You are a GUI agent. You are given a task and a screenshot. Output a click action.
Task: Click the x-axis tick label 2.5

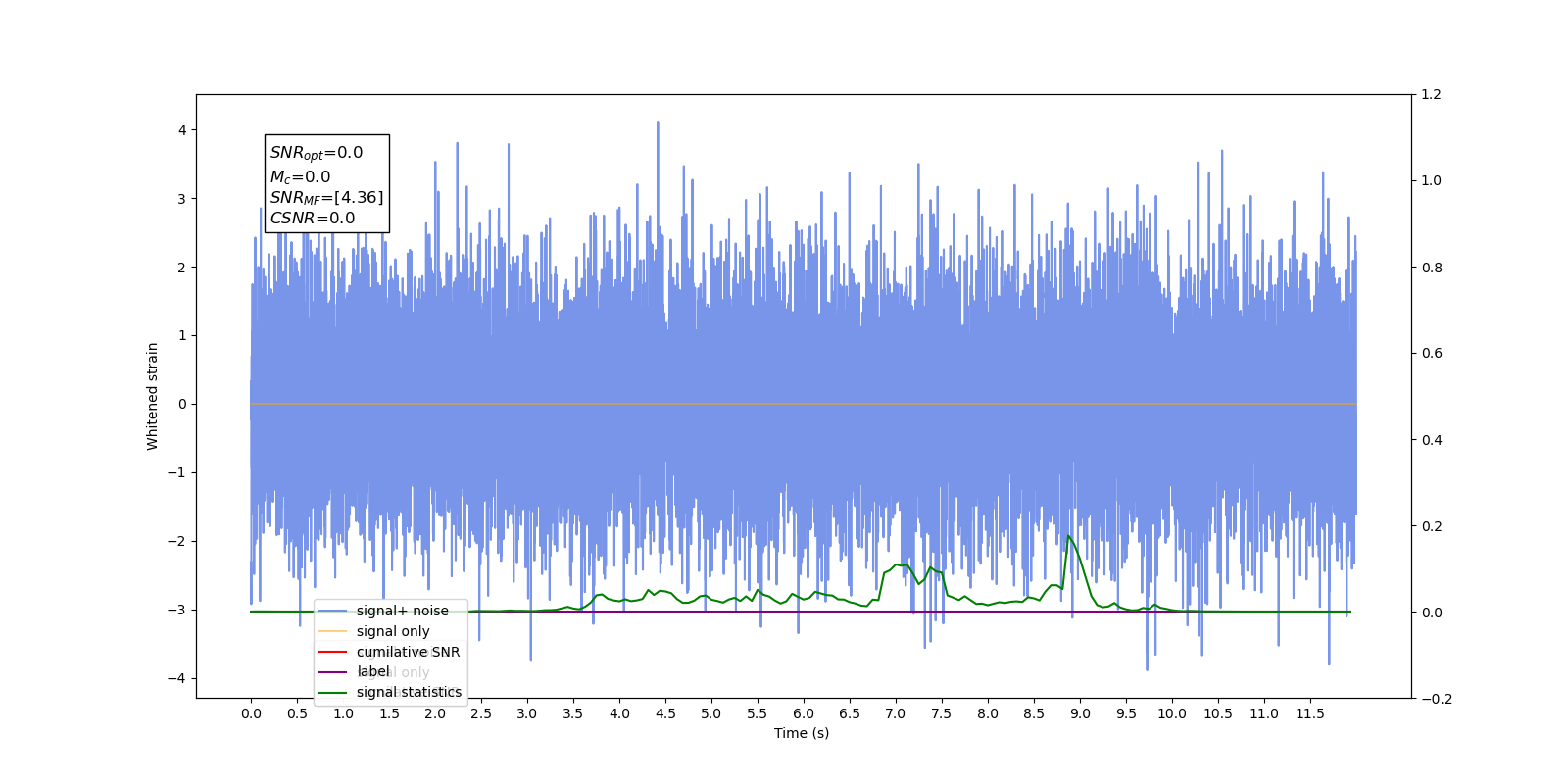point(481,713)
